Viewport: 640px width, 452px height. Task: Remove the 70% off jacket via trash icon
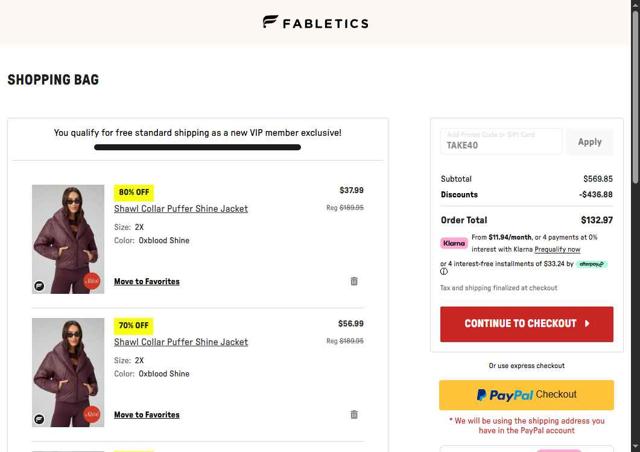click(x=354, y=414)
